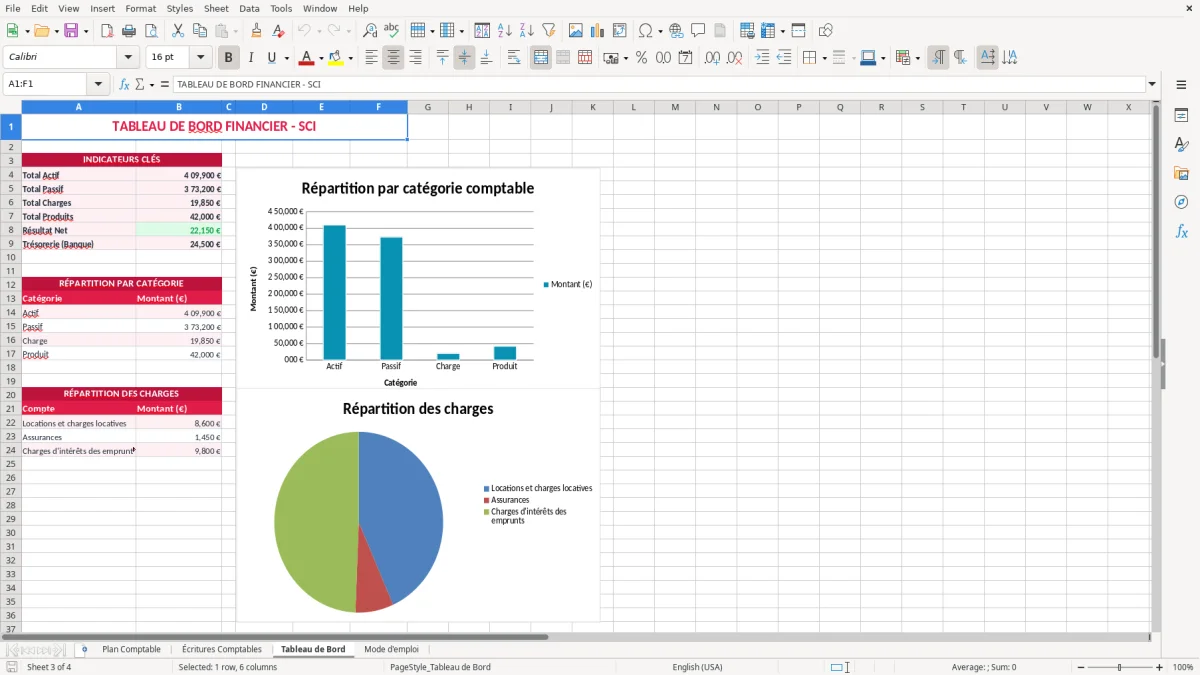This screenshot has width=1200, height=675.
Task: Toggle Center Horizontally alignment
Action: [x=393, y=58]
